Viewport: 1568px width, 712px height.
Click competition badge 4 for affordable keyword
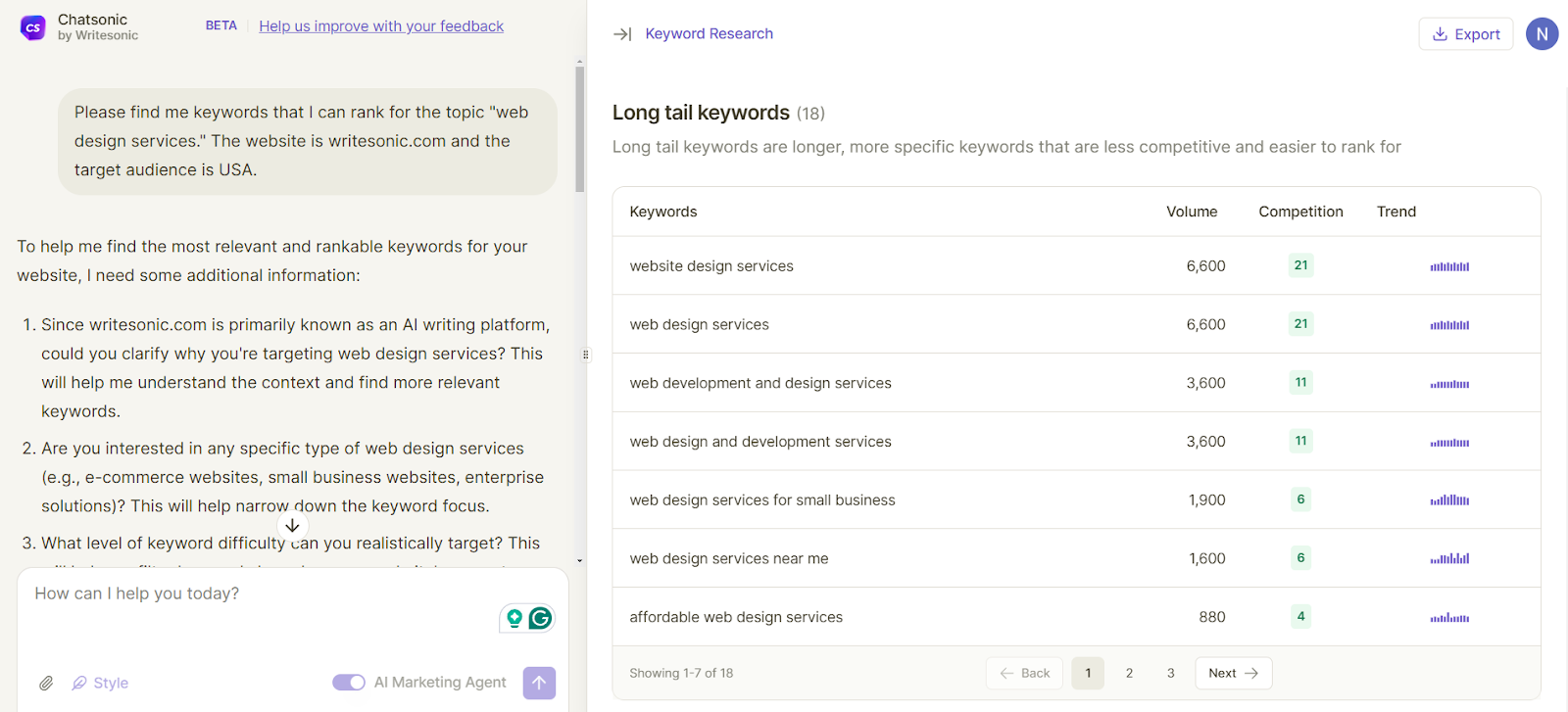(1300, 617)
